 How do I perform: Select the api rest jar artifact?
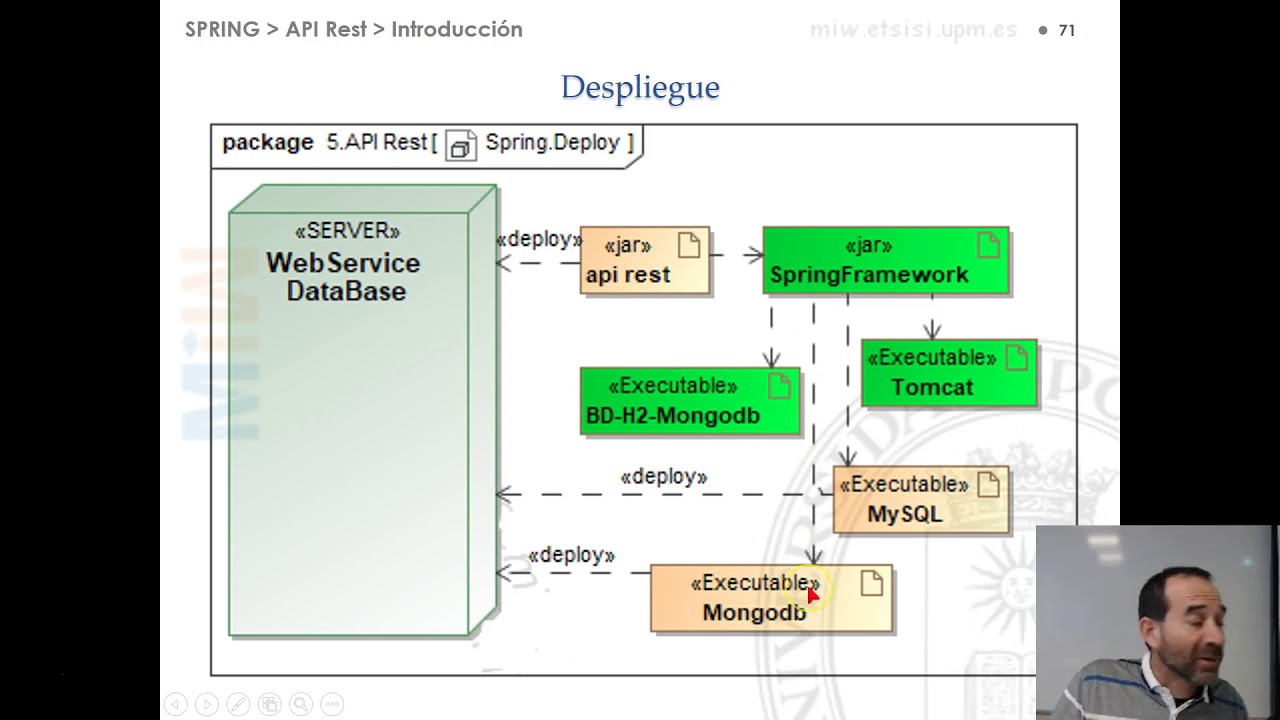point(645,261)
